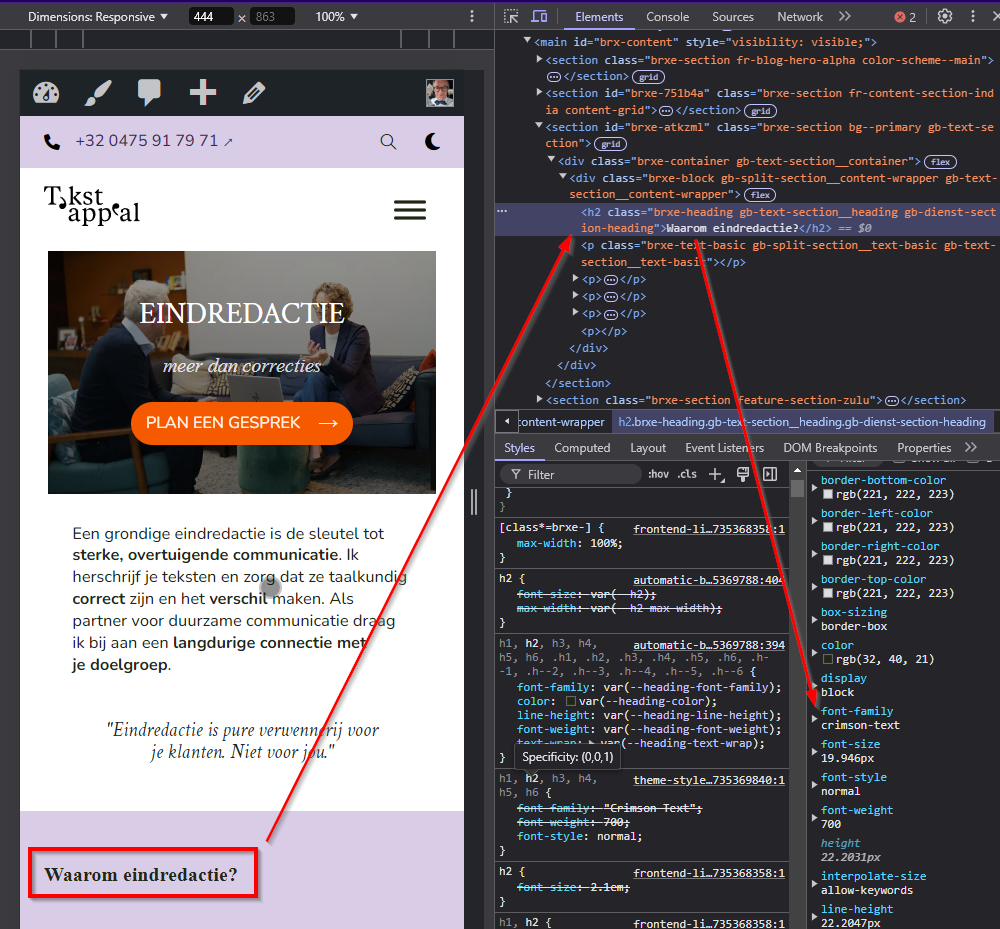
Task: Toggle grid badge on brxe-751b4a section
Action: (761, 111)
